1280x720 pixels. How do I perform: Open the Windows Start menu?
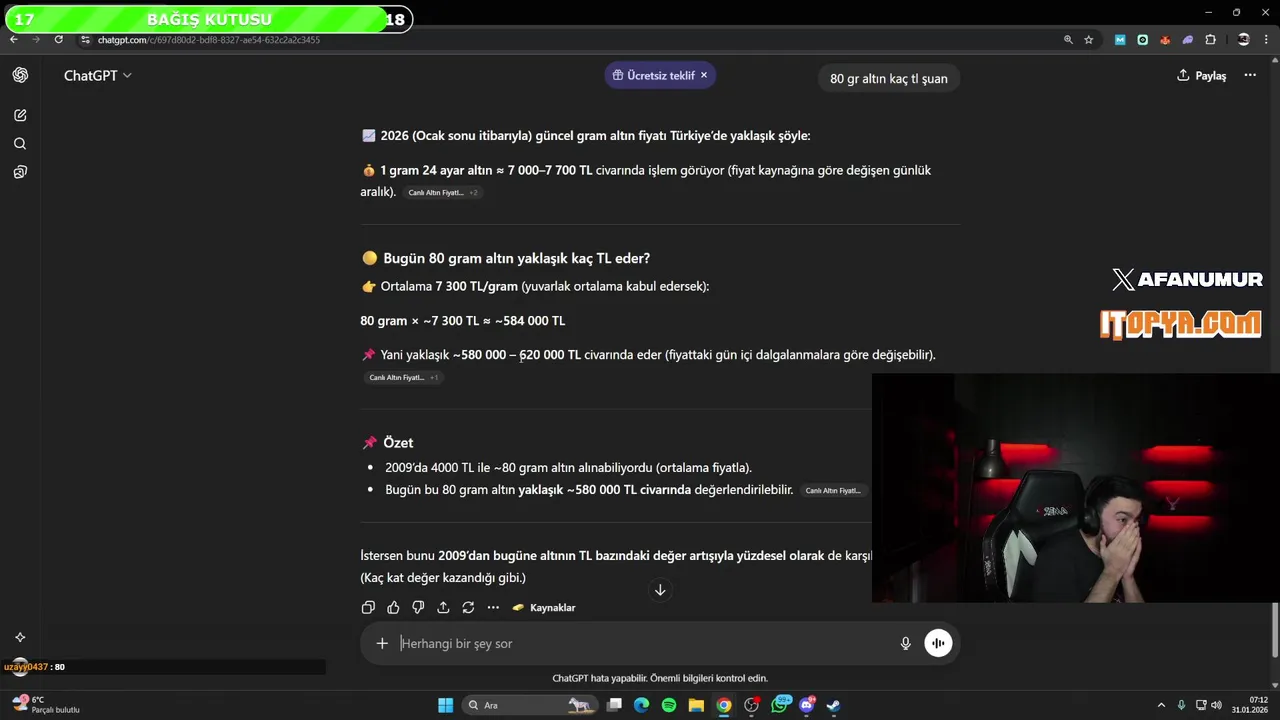[x=446, y=705]
